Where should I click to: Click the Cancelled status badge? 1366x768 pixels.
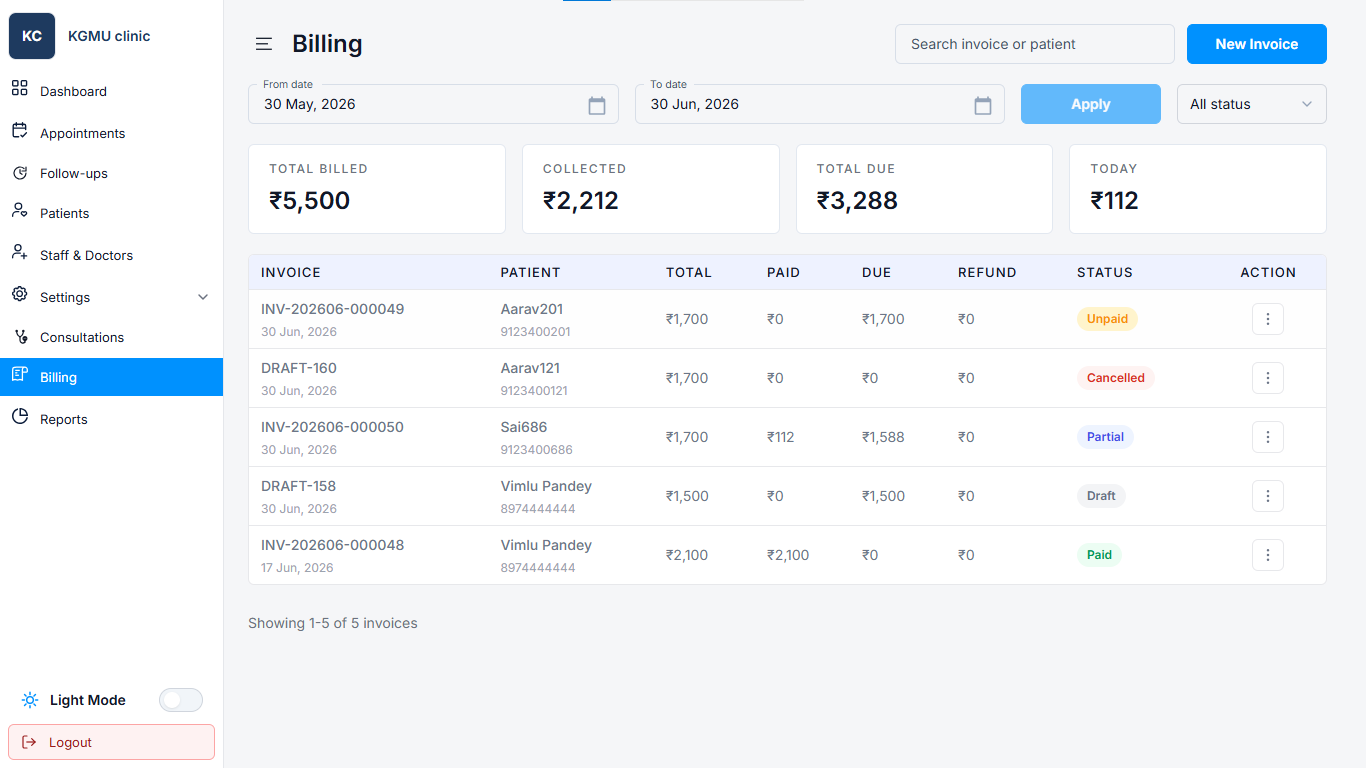click(x=1116, y=378)
